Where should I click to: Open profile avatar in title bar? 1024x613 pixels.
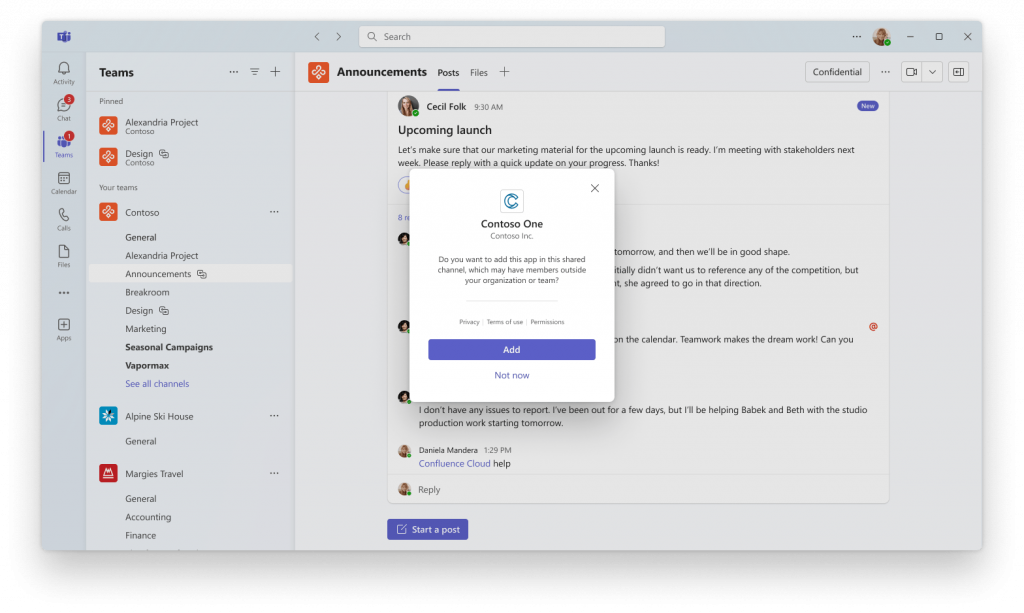coord(882,37)
